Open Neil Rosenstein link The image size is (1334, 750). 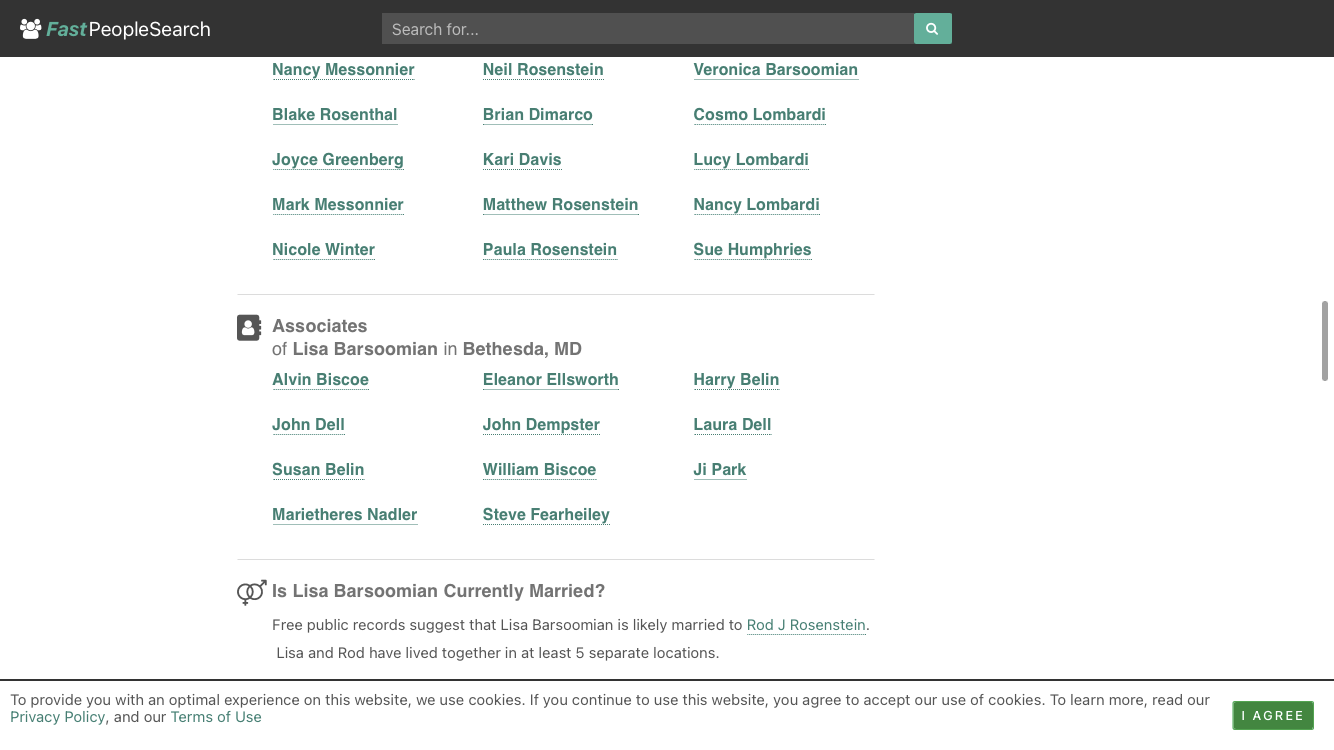[543, 69]
